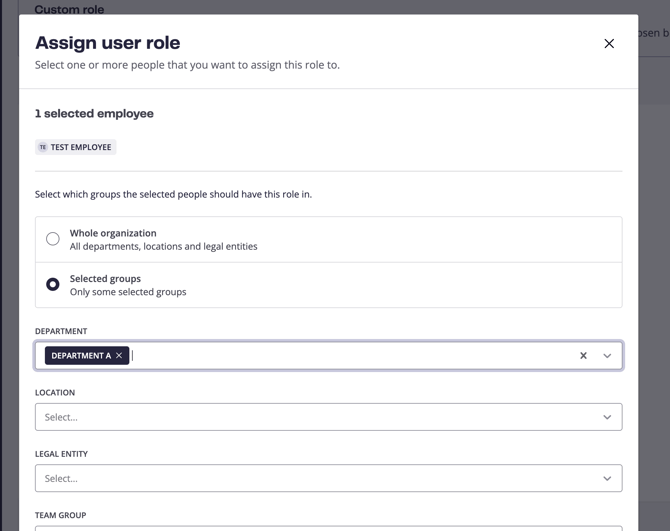Image resolution: width=670 pixels, height=531 pixels.
Task: Click the 1 selected employee heading
Action: [x=94, y=114]
